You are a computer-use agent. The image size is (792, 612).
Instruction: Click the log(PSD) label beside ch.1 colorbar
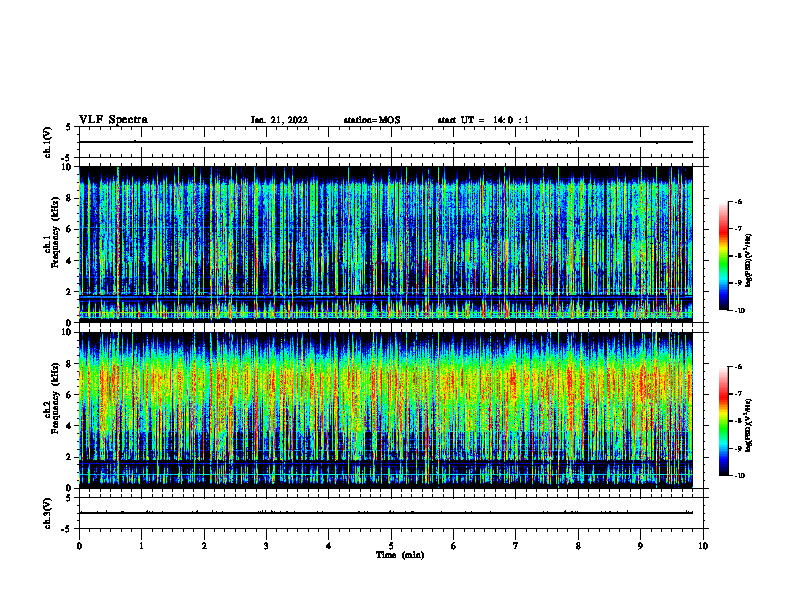click(749, 261)
